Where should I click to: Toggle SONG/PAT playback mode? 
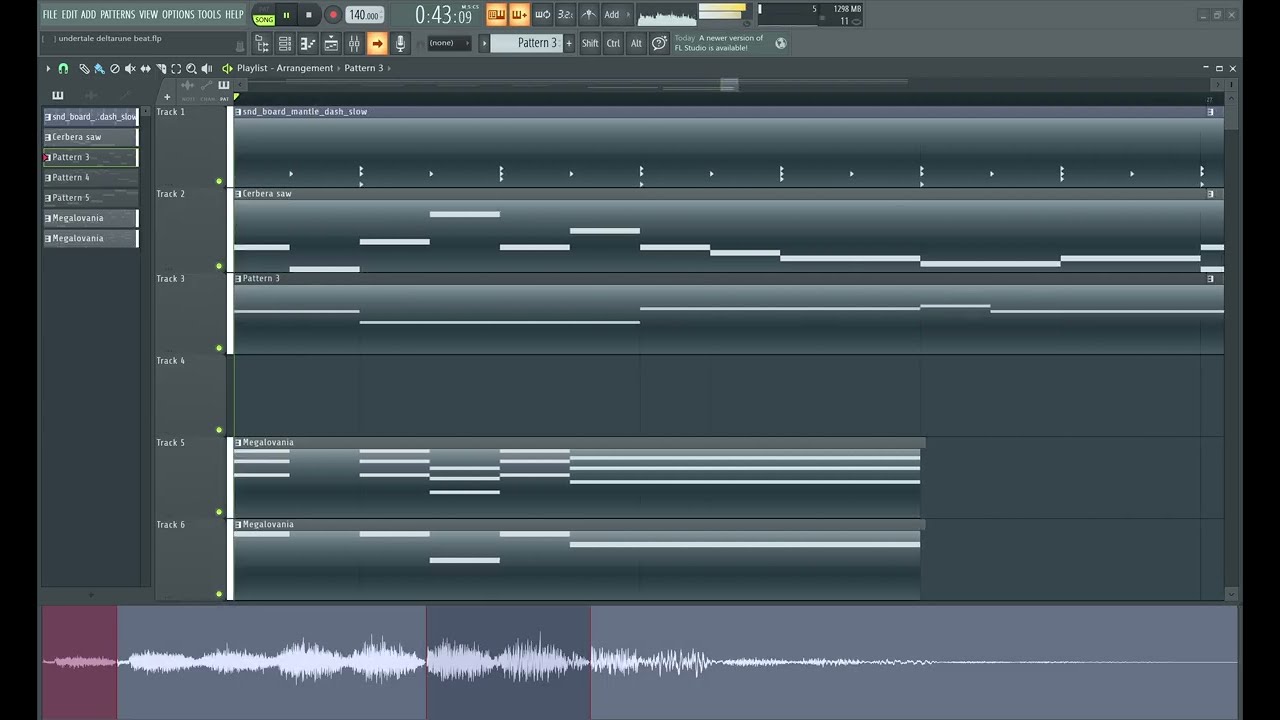point(264,15)
